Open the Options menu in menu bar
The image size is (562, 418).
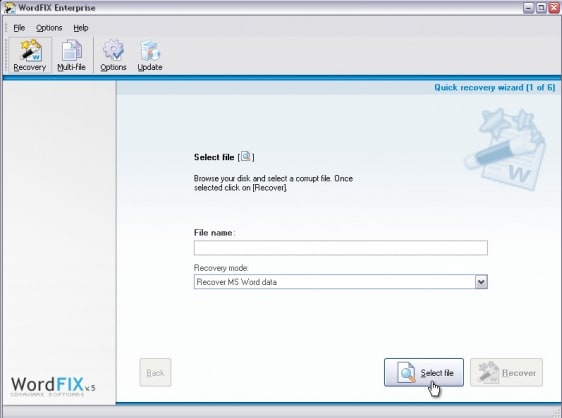click(49, 28)
